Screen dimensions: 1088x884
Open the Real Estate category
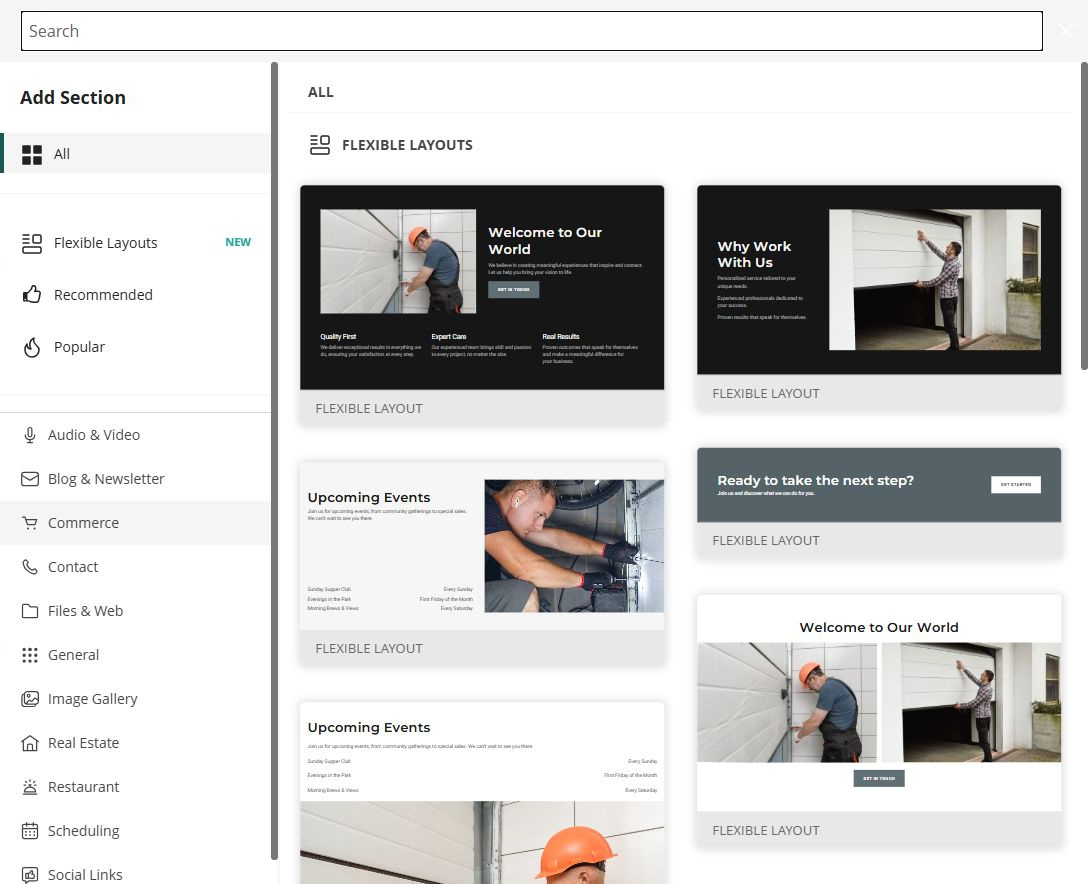(x=135, y=743)
